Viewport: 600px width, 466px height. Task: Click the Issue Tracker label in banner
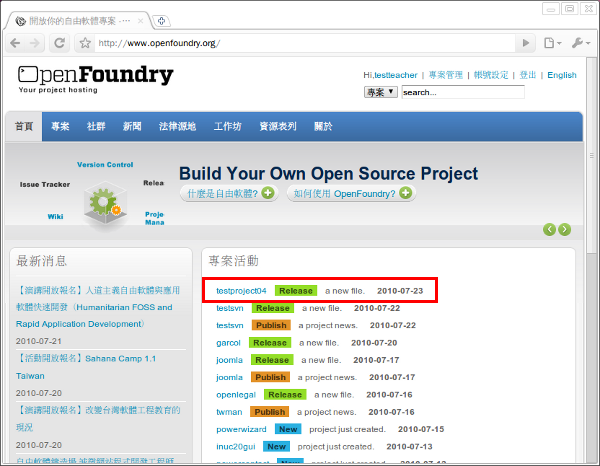tap(45, 184)
